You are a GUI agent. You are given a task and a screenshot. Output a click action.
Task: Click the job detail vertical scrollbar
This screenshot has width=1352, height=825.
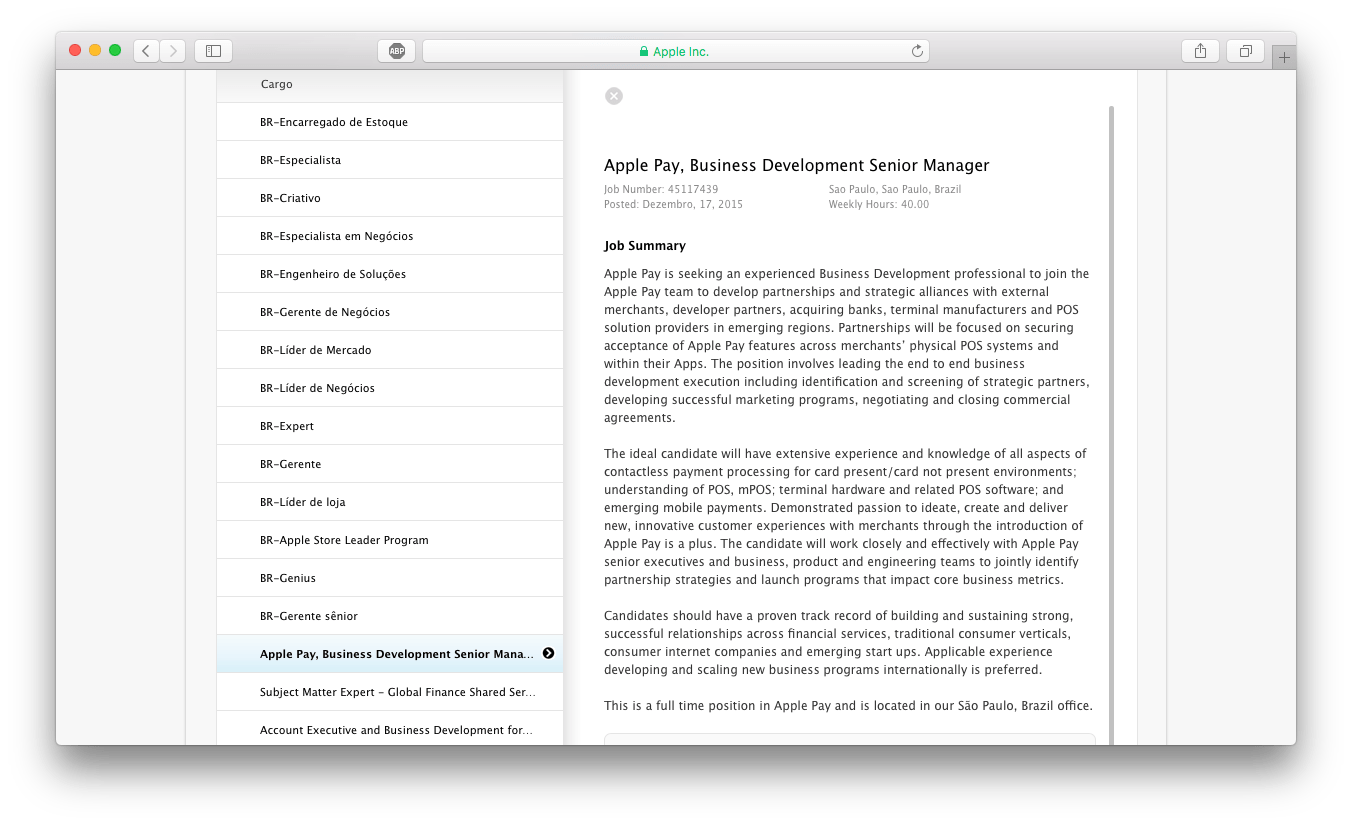1112,425
